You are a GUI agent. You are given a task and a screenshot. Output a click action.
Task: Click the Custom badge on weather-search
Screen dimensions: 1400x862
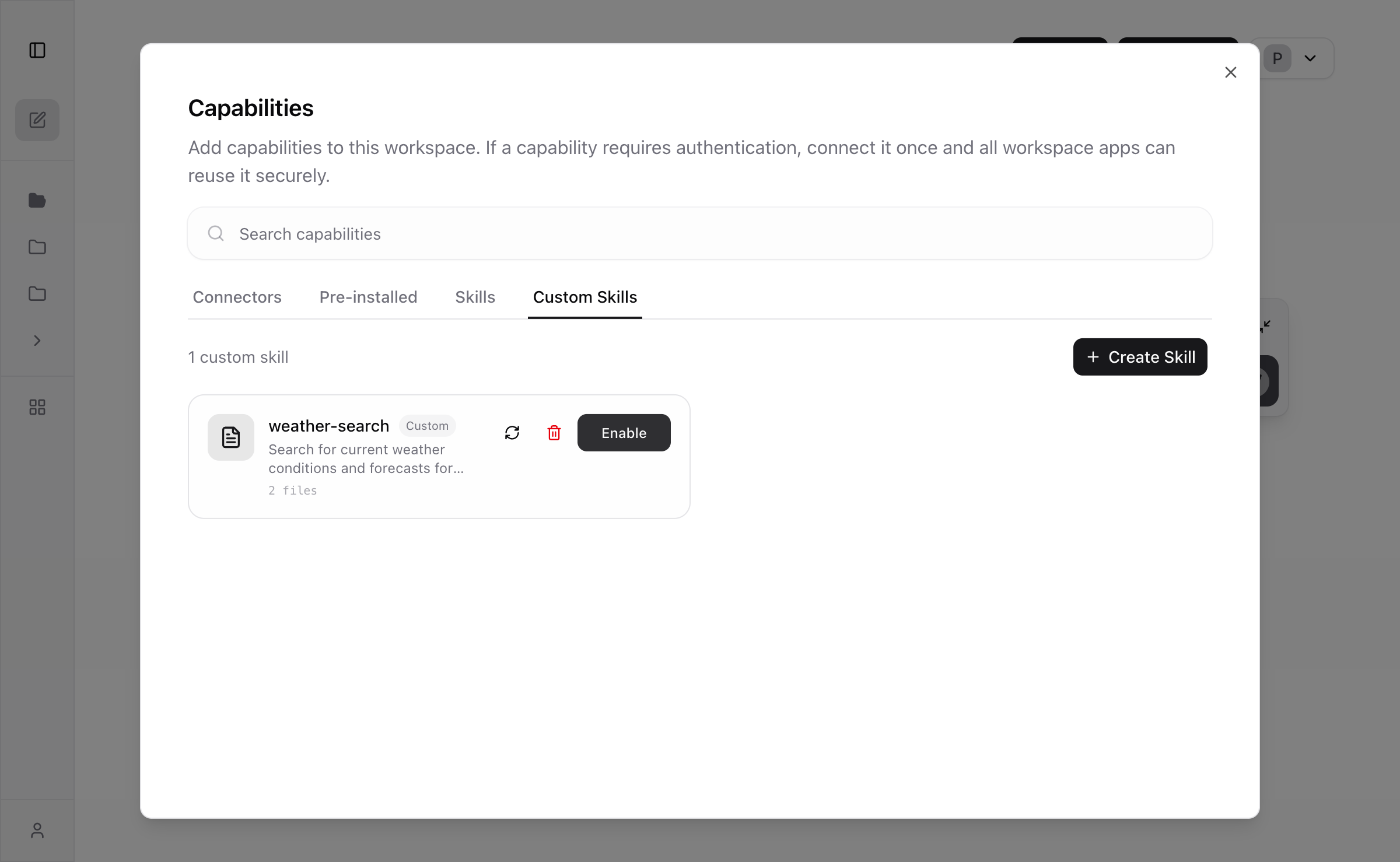[x=428, y=426]
